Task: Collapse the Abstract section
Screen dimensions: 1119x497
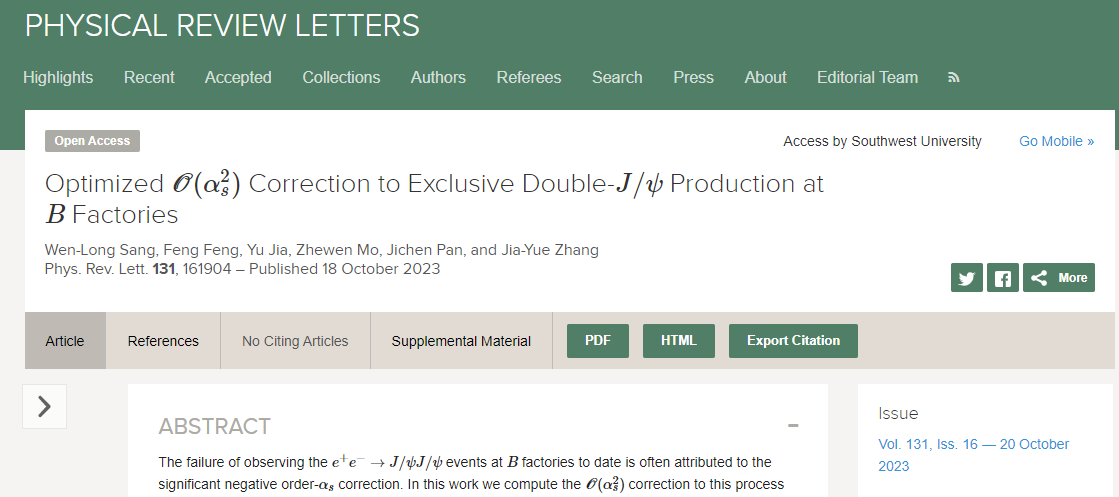Action: click(x=793, y=426)
